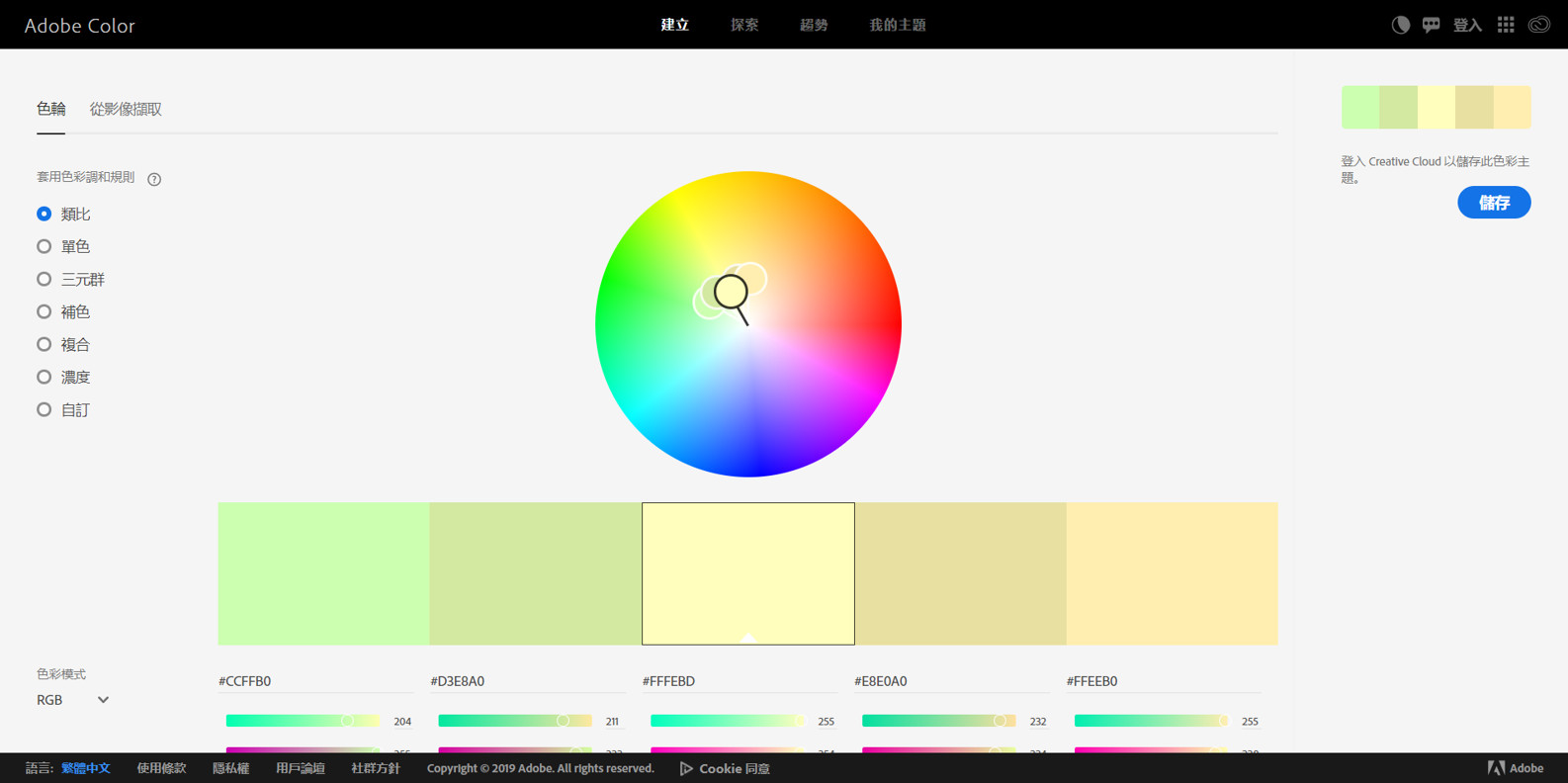Select the 濃度 harmony rule
This screenshot has height=783, width=1568.
[64, 377]
